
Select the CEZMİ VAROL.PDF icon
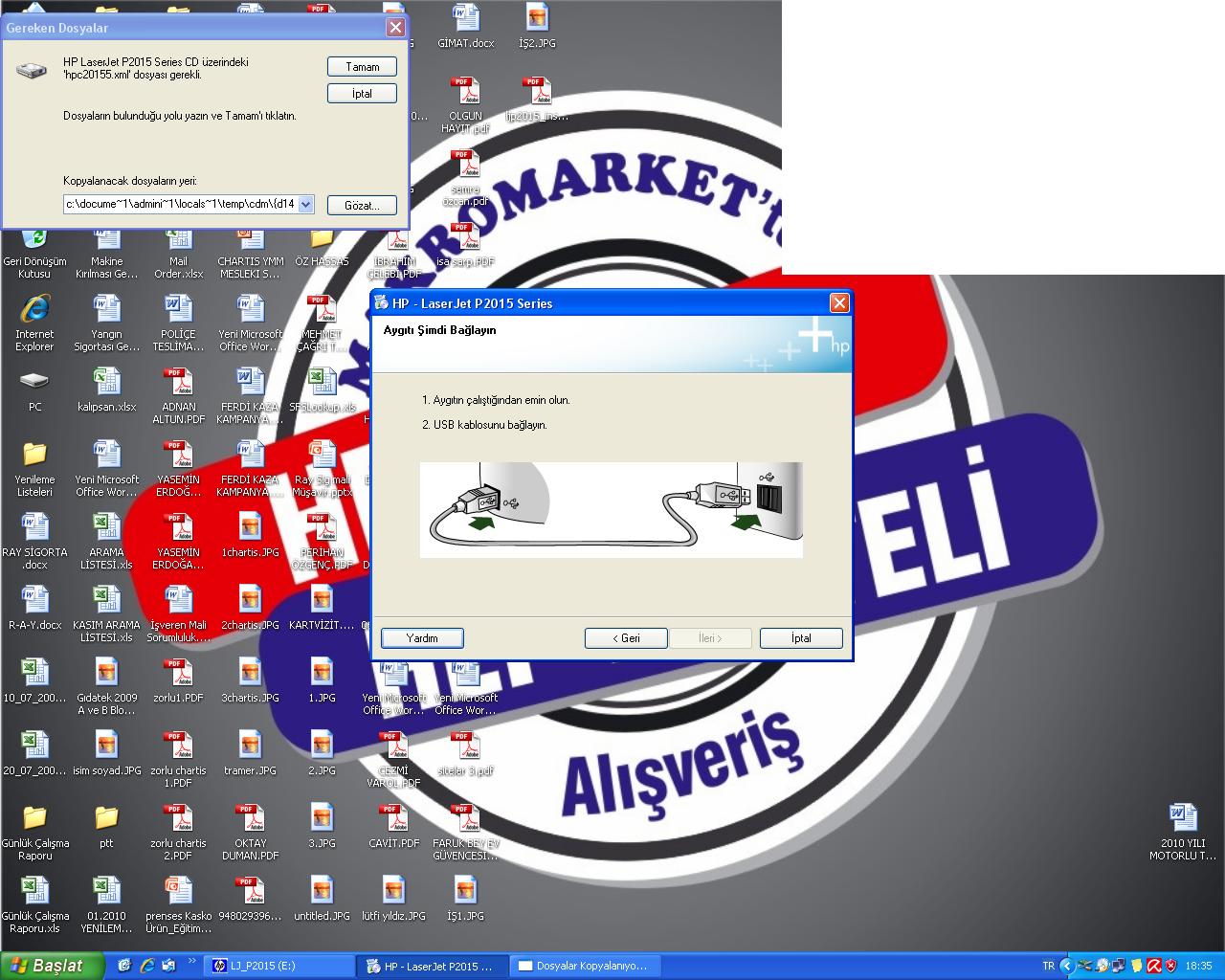tap(393, 745)
